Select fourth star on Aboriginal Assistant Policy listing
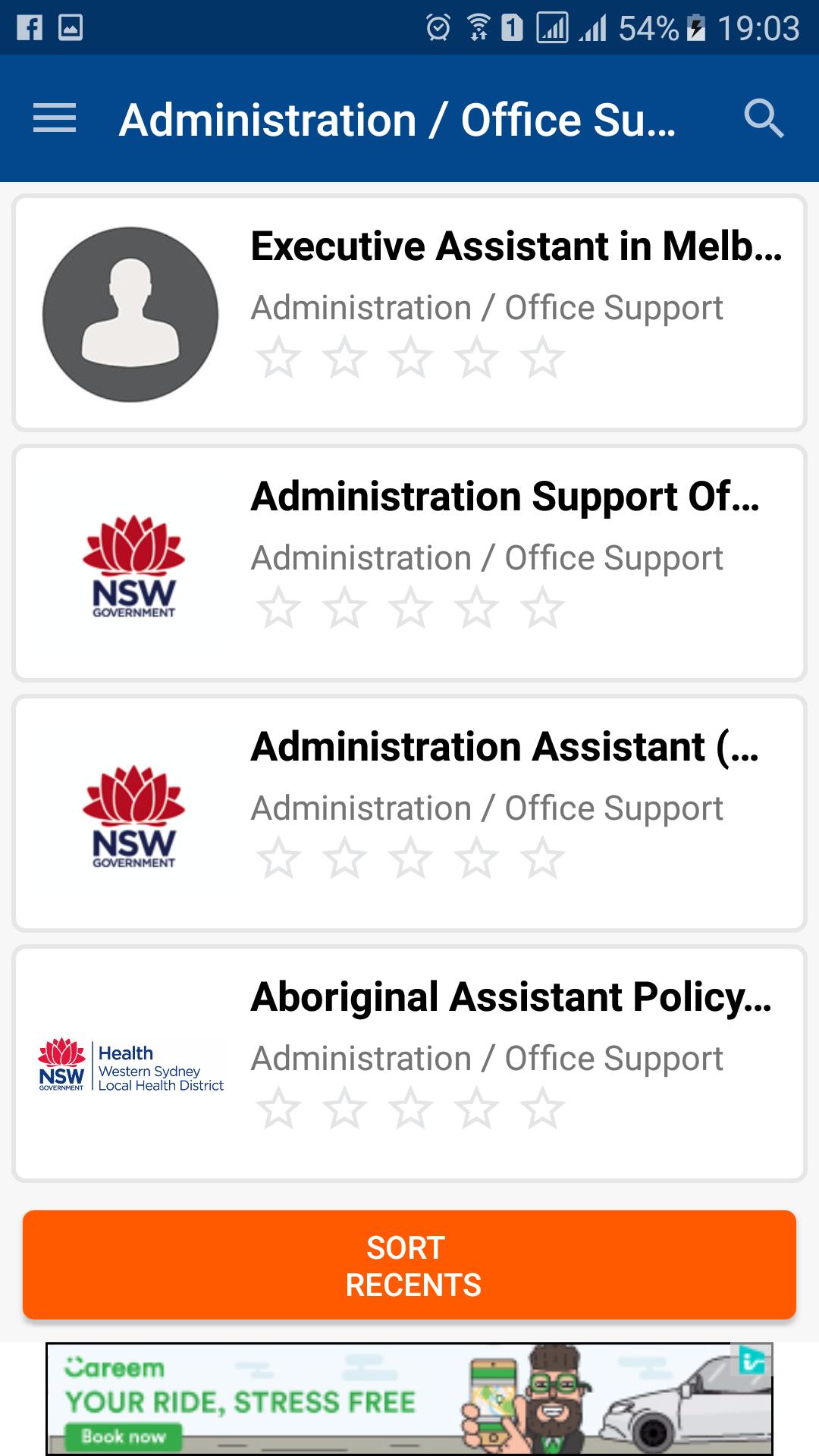The height and width of the screenshot is (1456, 819). tap(476, 1109)
